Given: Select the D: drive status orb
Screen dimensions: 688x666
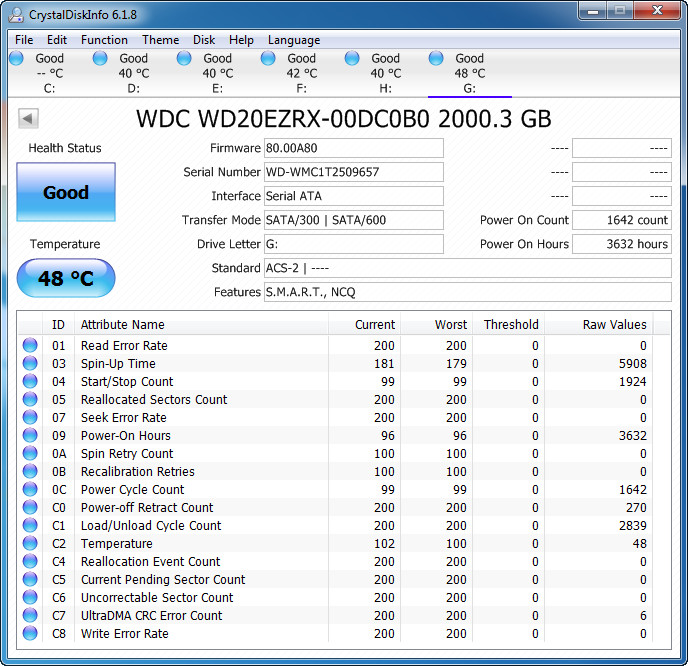Looking at the screenshot, I should click(x=100, y=58).
